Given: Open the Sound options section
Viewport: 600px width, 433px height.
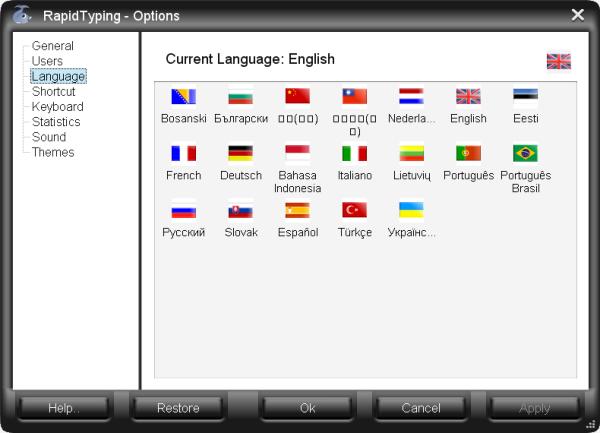Looking at the screenshot, I should [x=49, y=137].
